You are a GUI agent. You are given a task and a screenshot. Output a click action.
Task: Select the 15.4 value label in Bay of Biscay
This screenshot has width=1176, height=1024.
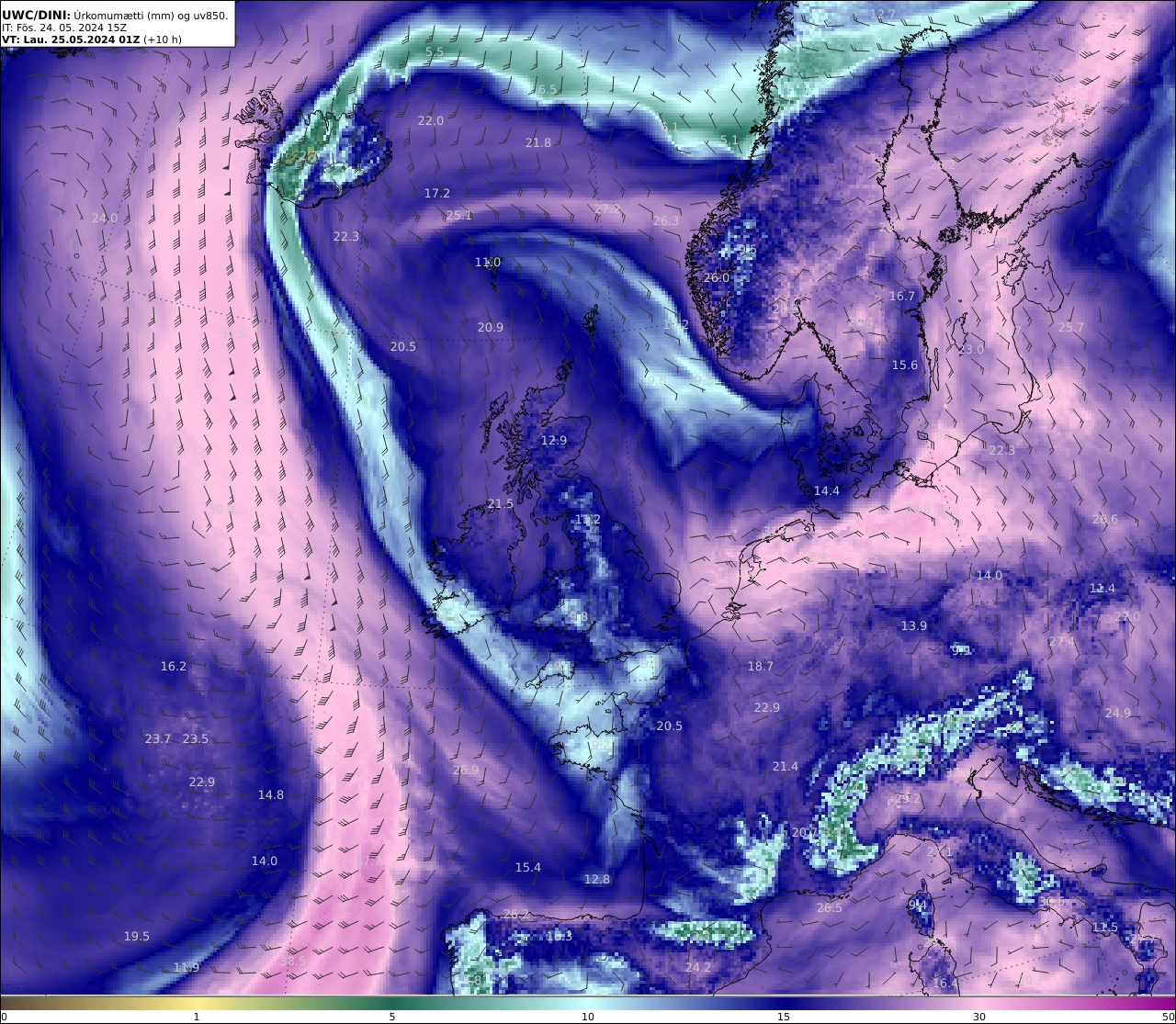(x=528, y=868)
